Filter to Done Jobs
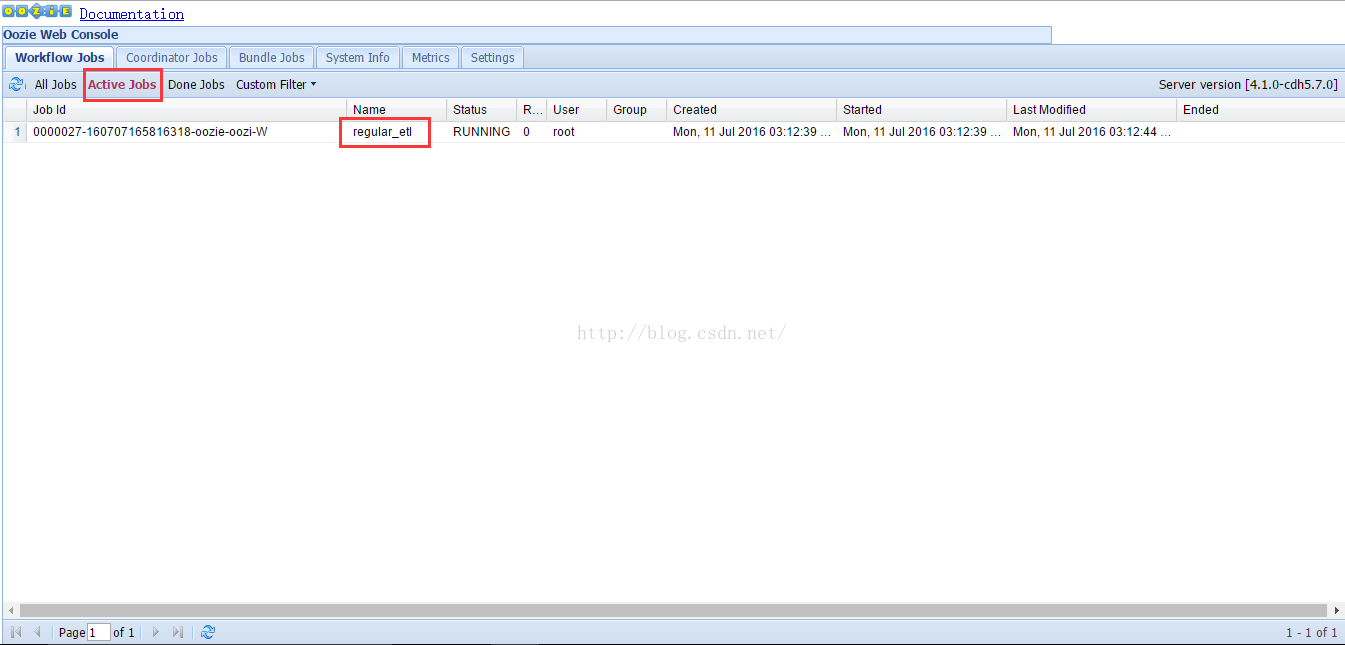 (x=196, y=85)
